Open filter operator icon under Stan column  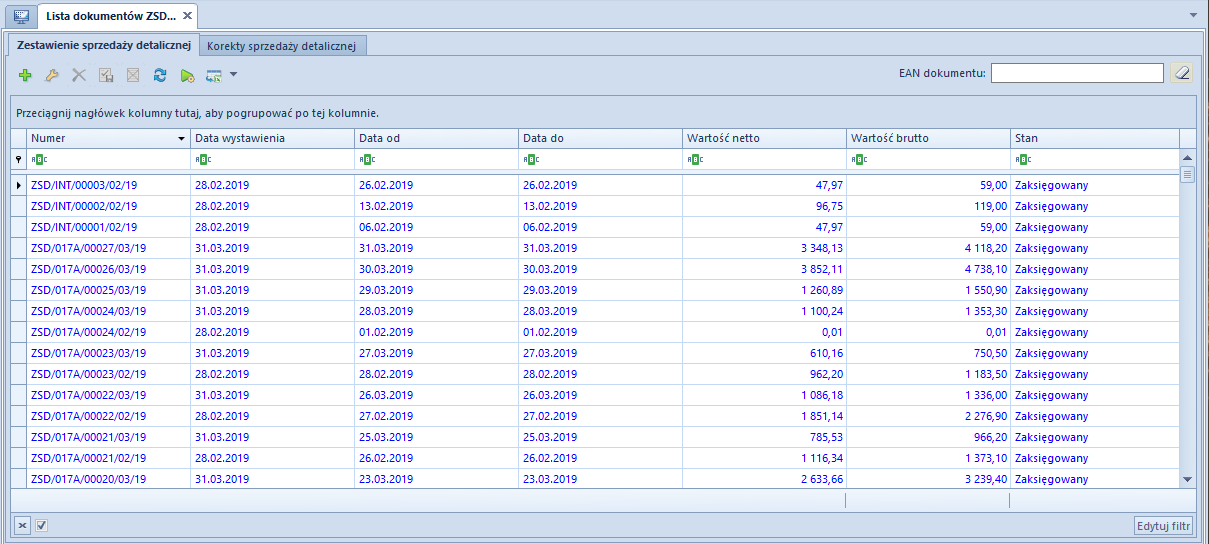[1022, 159]
